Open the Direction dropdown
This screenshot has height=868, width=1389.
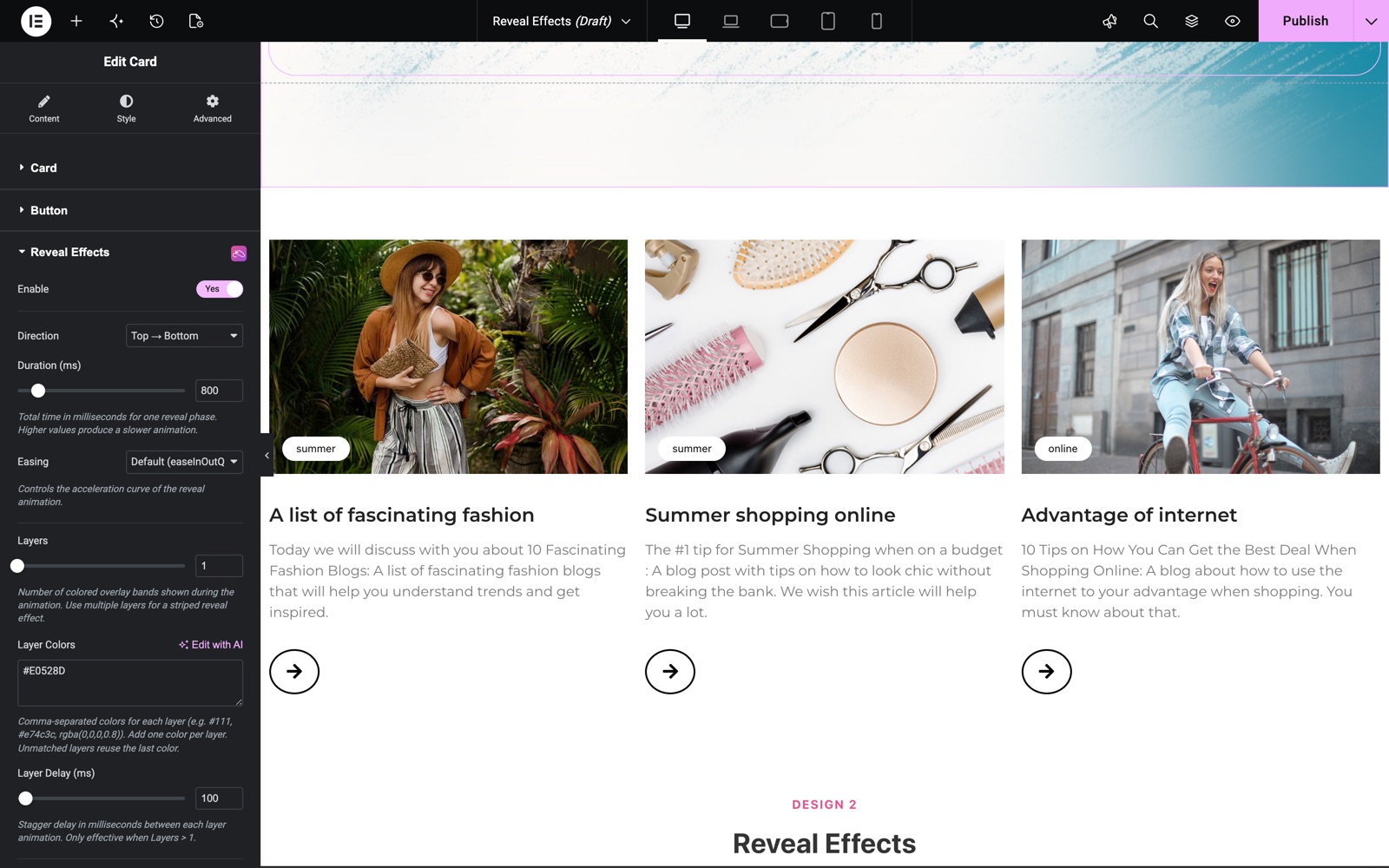tap(184, 336)
